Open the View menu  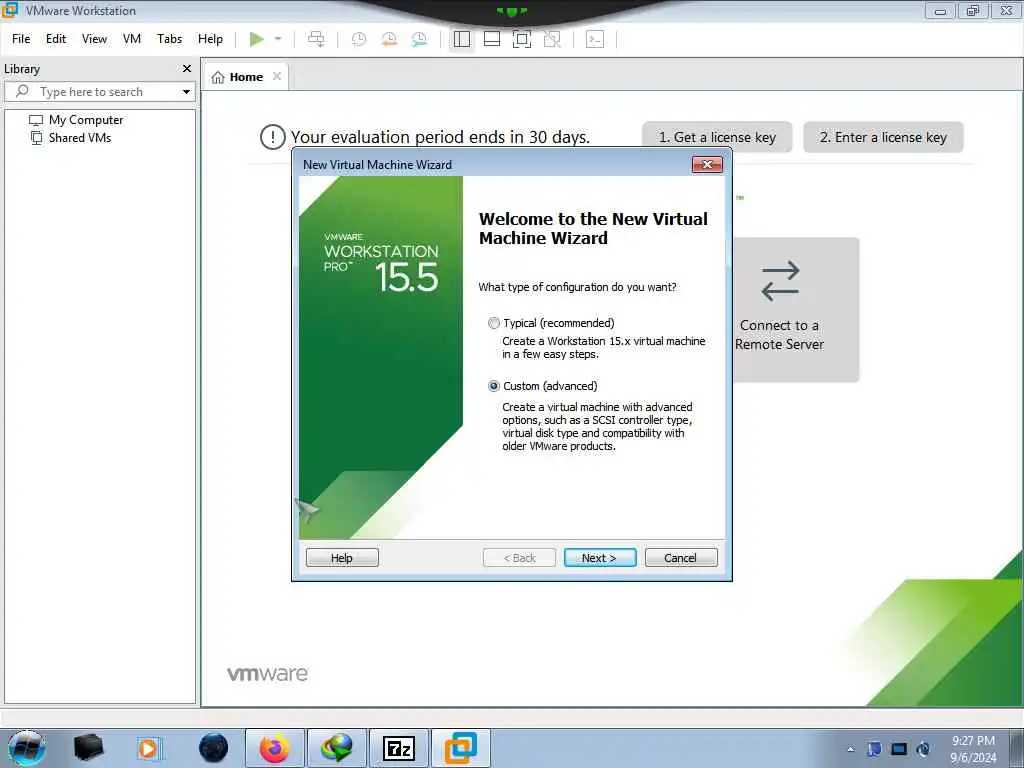click(94, 39)
